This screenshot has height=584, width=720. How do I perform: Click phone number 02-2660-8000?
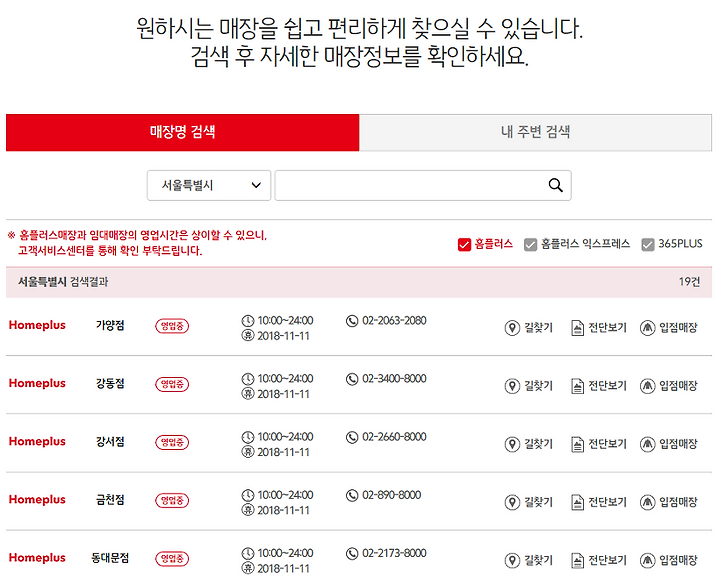coord(394,438)
